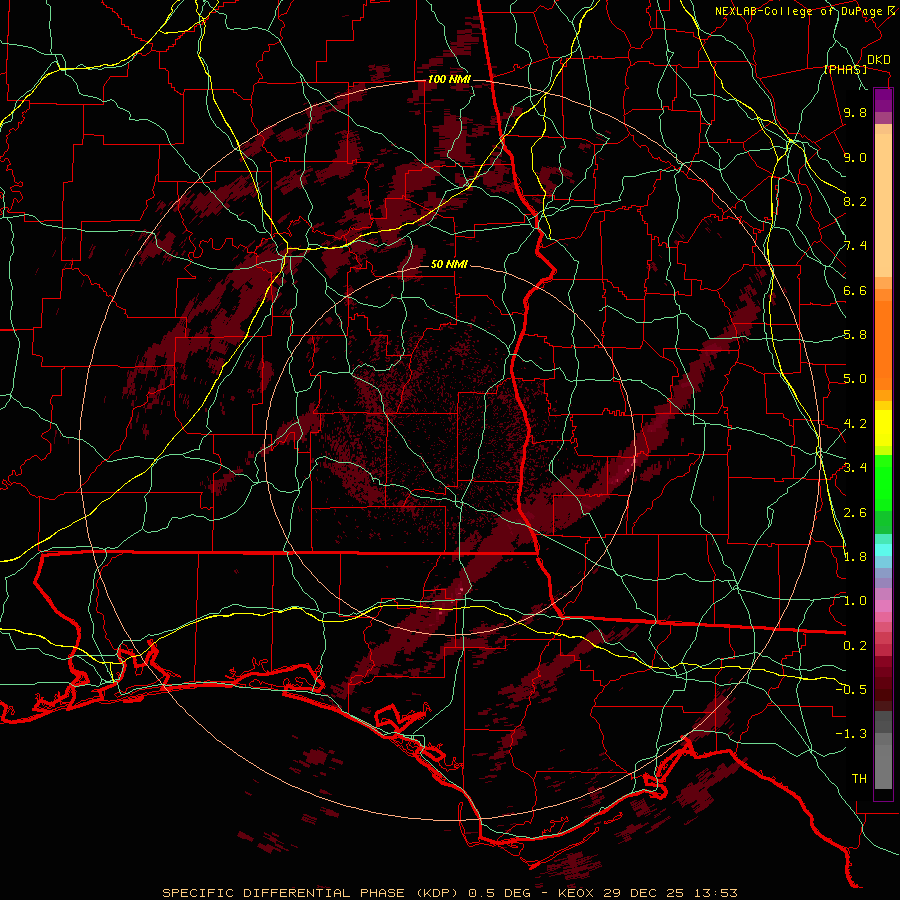Click the 7.4 value on the color scale
Viewport: 900px width, 900px height.
point(855,246)
